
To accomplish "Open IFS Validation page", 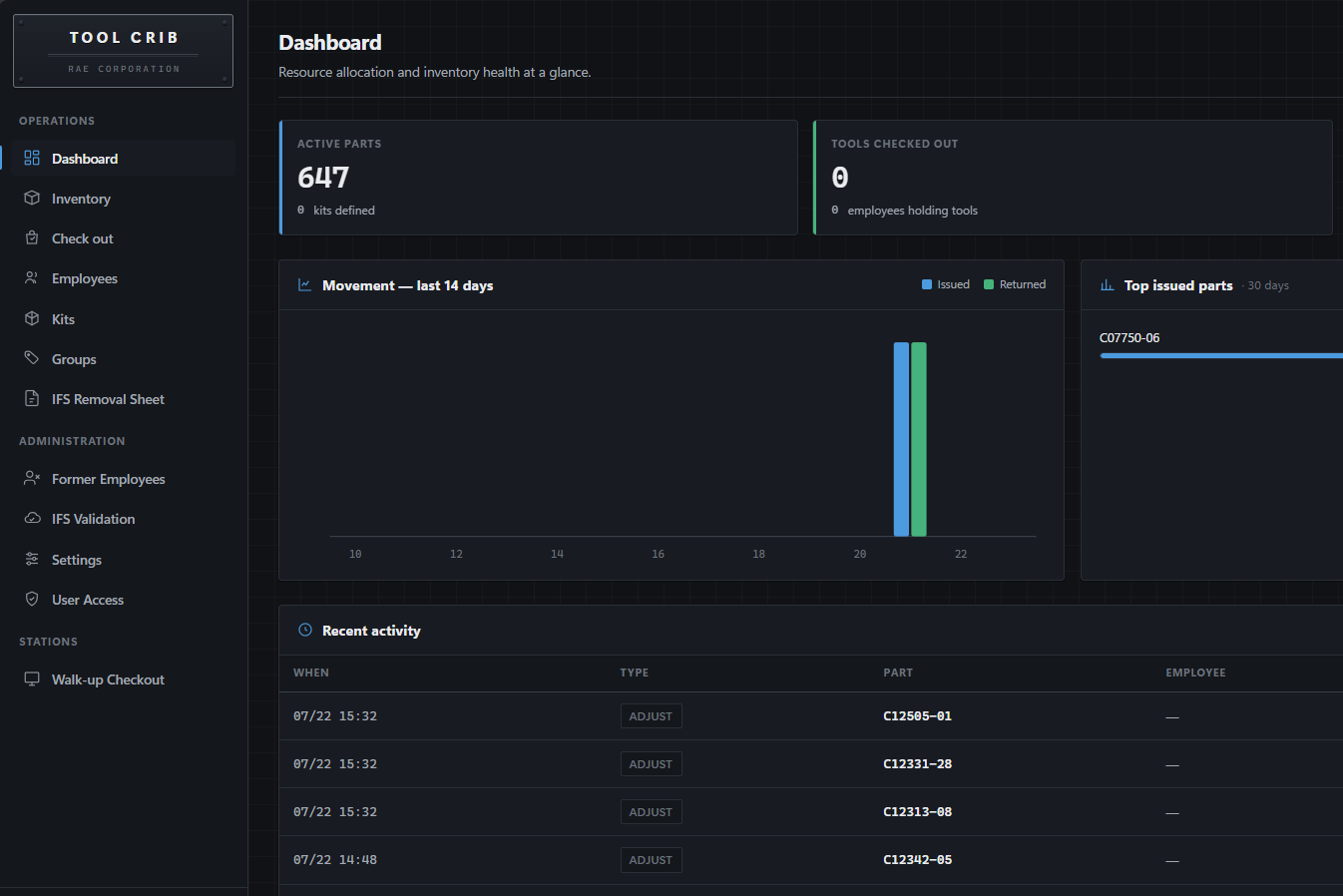I will [x=125, y=519].
